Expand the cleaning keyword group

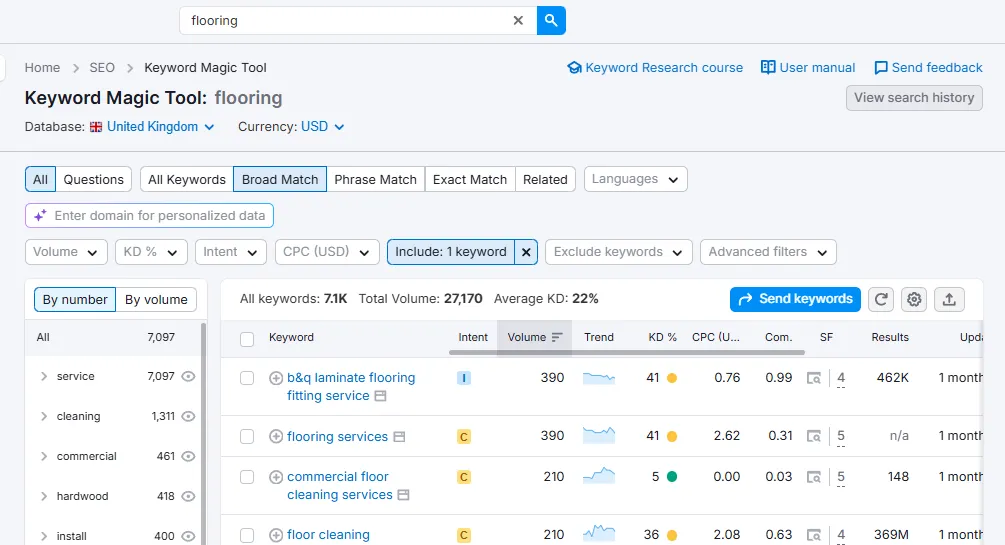(44, 416)
